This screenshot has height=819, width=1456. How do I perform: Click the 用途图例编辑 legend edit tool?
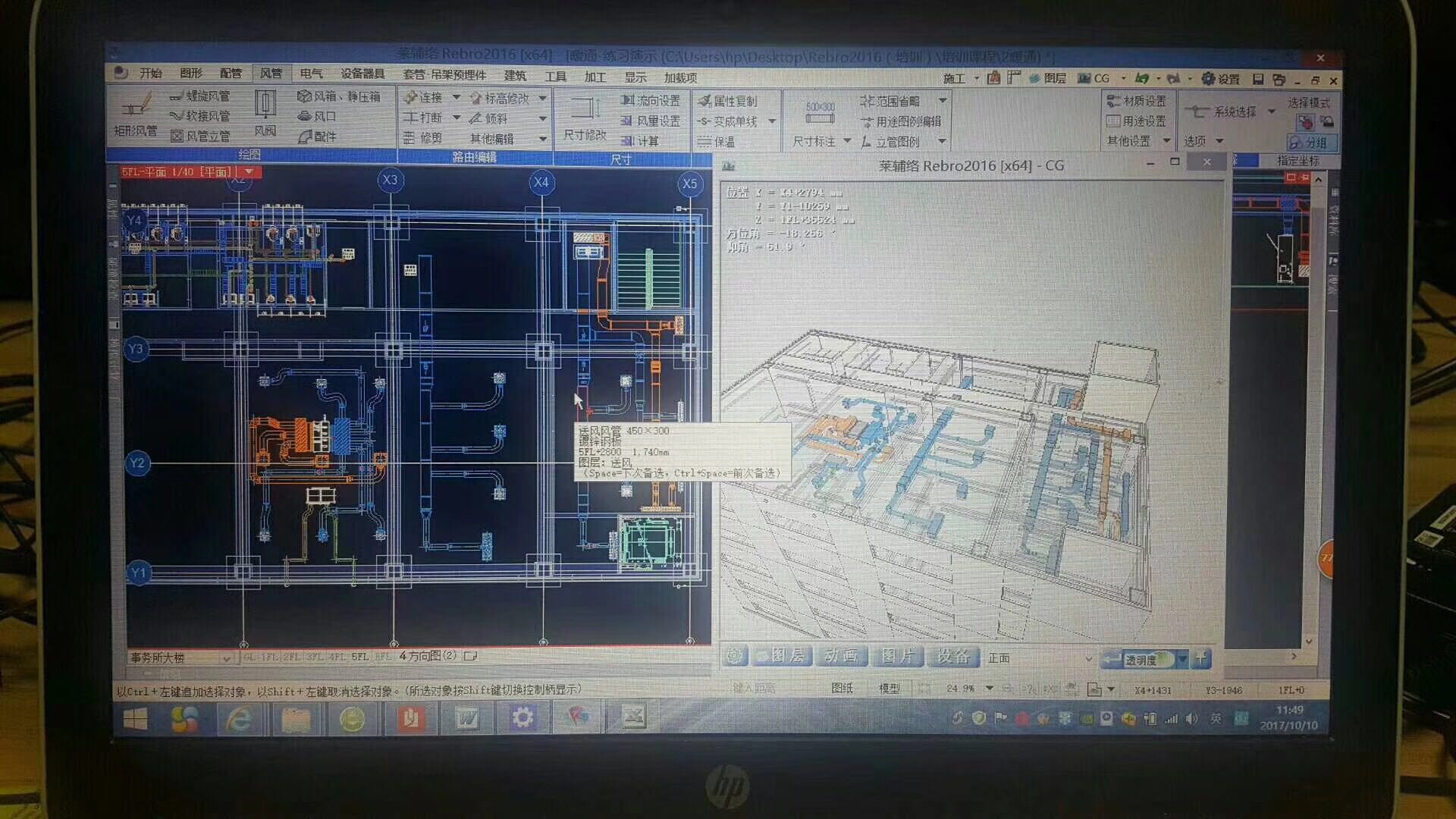click(x=900, y=121)
